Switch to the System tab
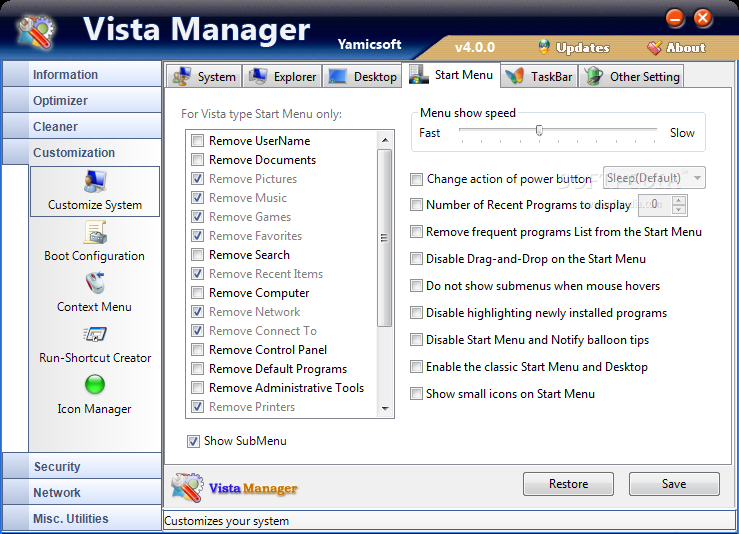739x534 pixels. pos(204,76)
